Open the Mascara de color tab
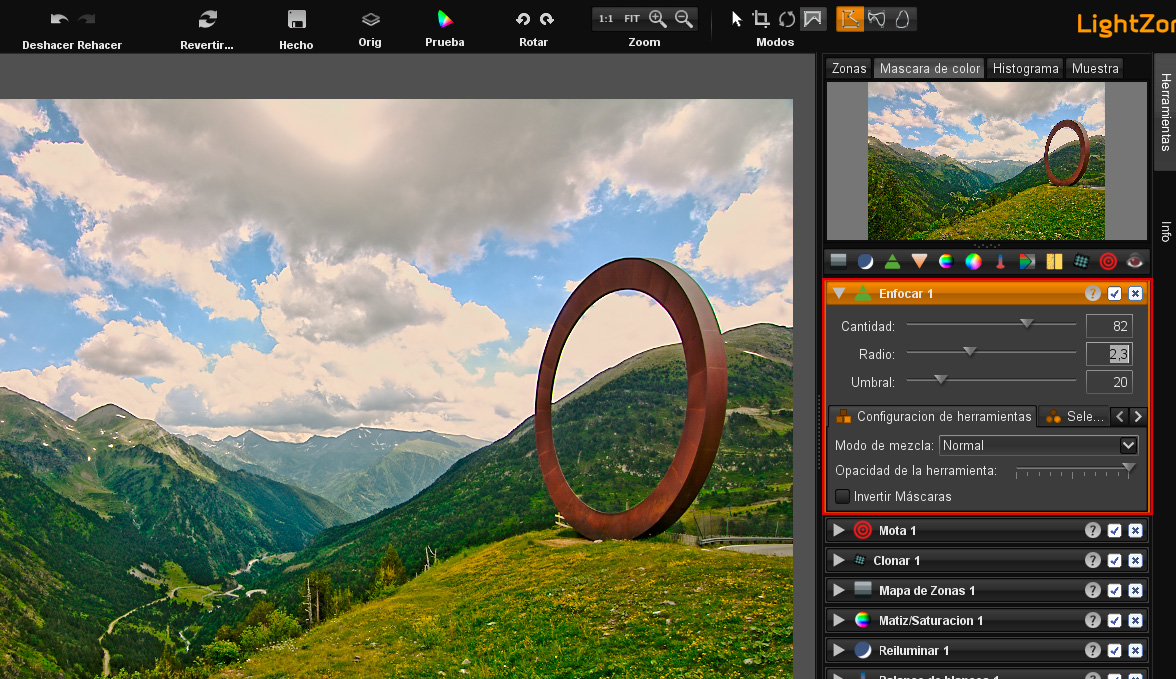1176x679 pixels. (x=929, y=68)
